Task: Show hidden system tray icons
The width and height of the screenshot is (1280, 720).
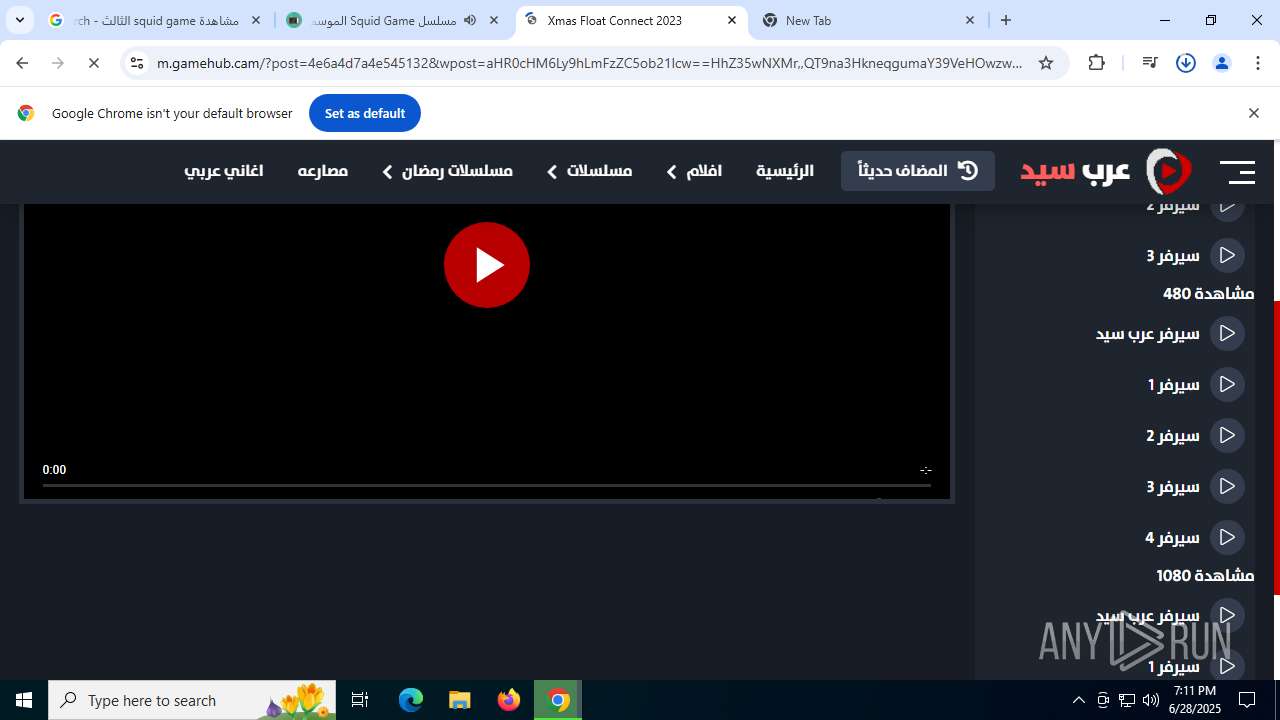Action: tap(1078, 700)
